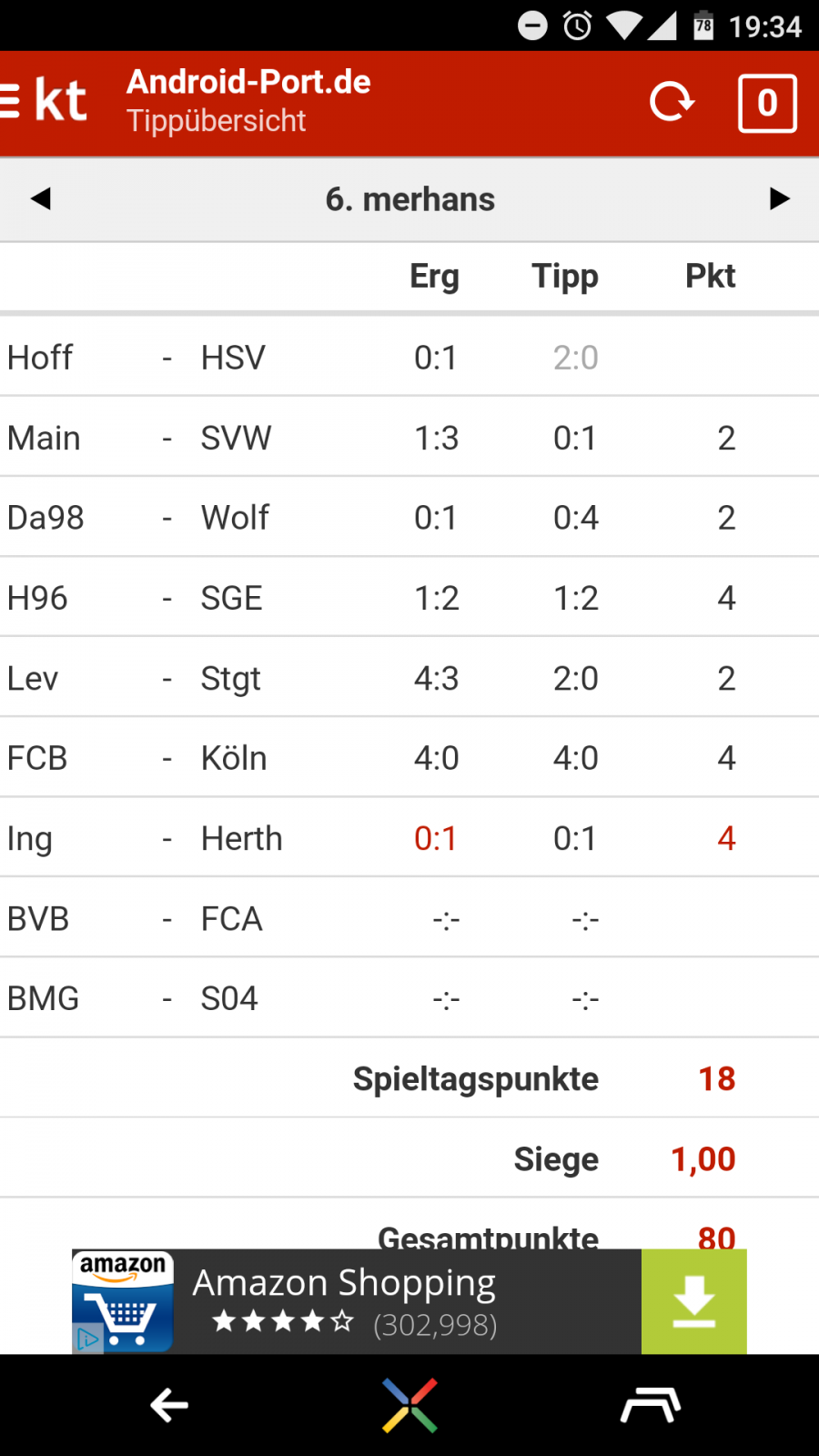Tap the BMG - S04 match row
Screen dimensions: 819x1456
[x=409, y=998]
